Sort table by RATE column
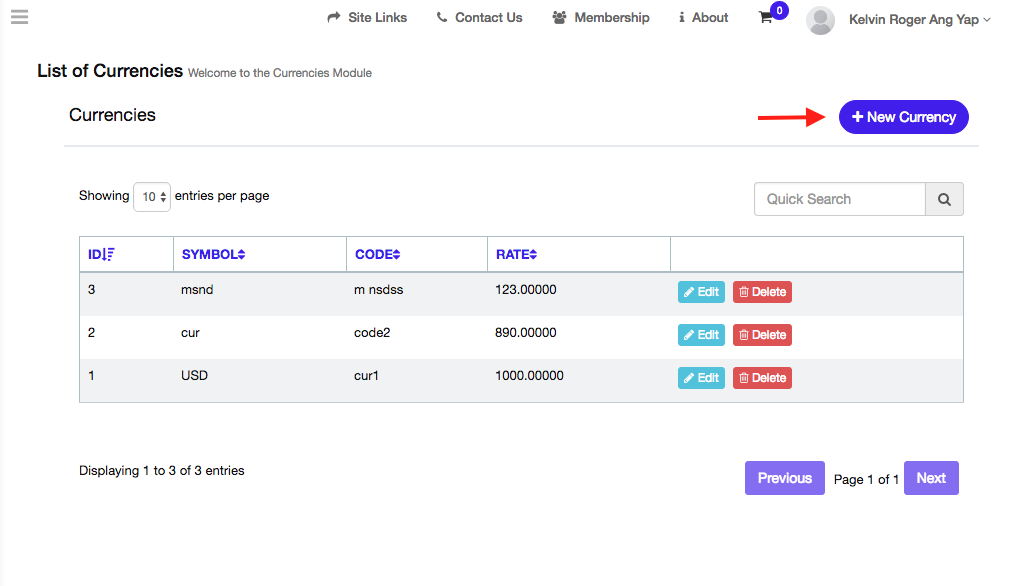This screenshot has width=1020, height=586. (516, 254)
